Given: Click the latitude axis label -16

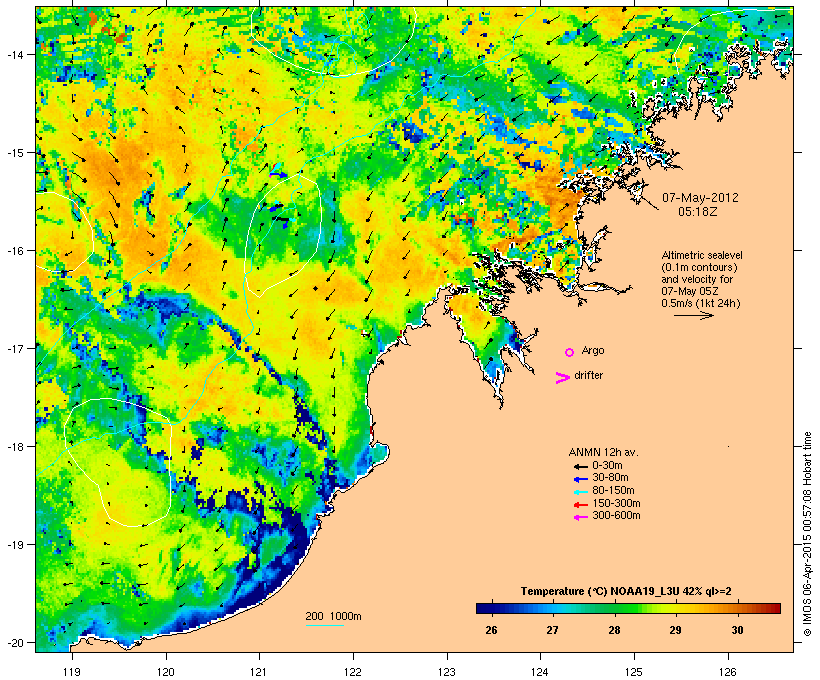Looking at the screenshot, I should pos(14,251).
